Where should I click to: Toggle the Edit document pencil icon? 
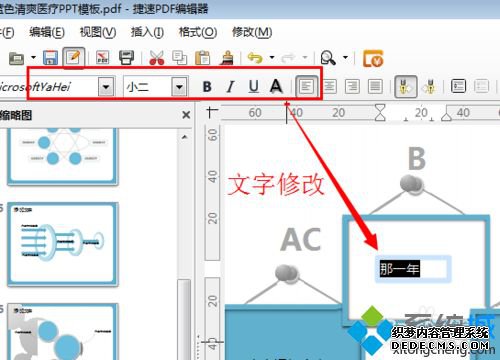(x=74, y=57)
